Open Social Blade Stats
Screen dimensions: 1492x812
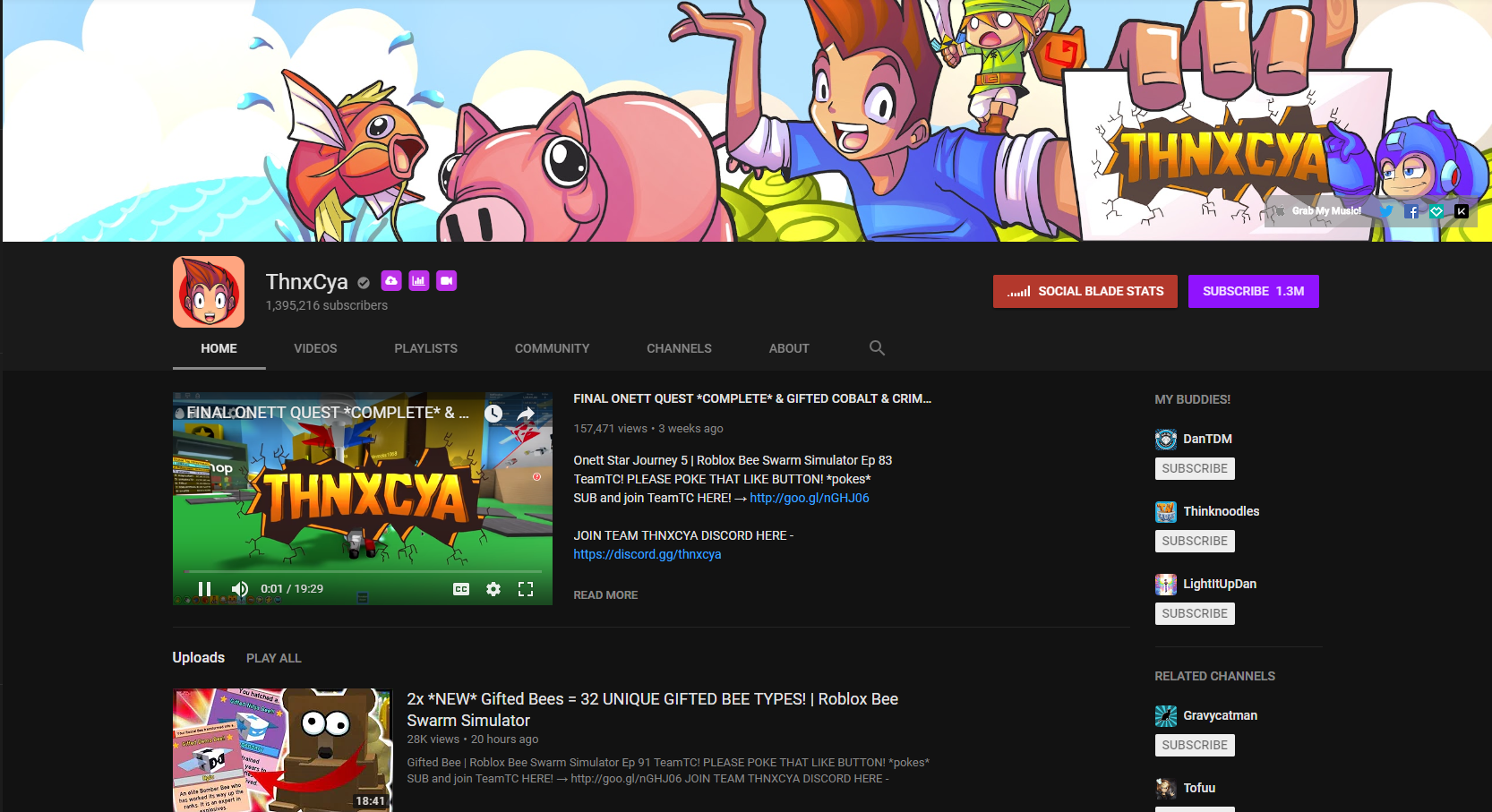tap(1085, 291)
